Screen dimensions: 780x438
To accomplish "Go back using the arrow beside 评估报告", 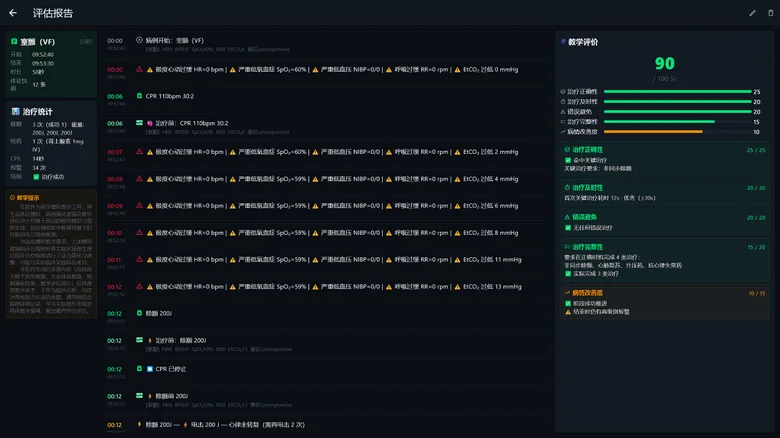I will 13,13.
